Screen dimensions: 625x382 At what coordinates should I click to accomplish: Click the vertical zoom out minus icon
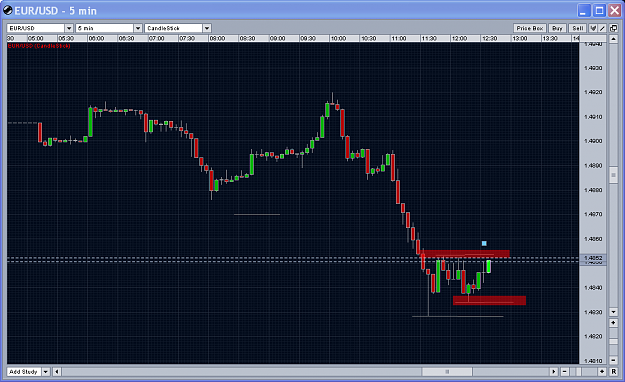(613, 360)
